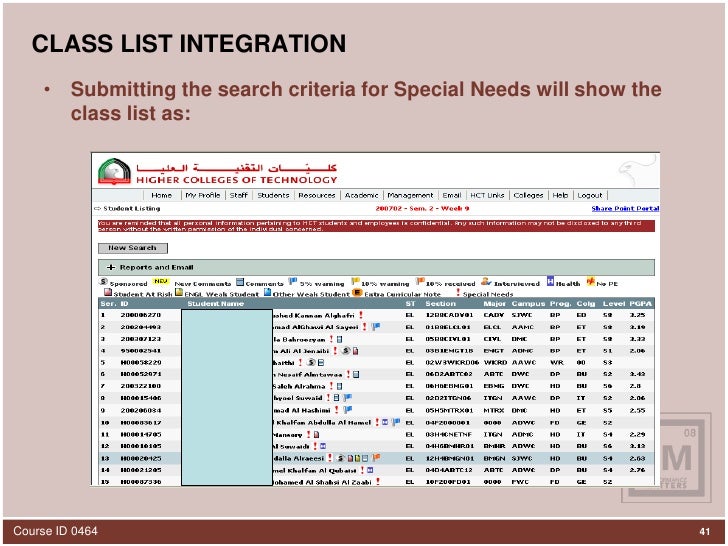Click the Student Name column header
The width and height of the screenshot is (728, 546).
215,304
